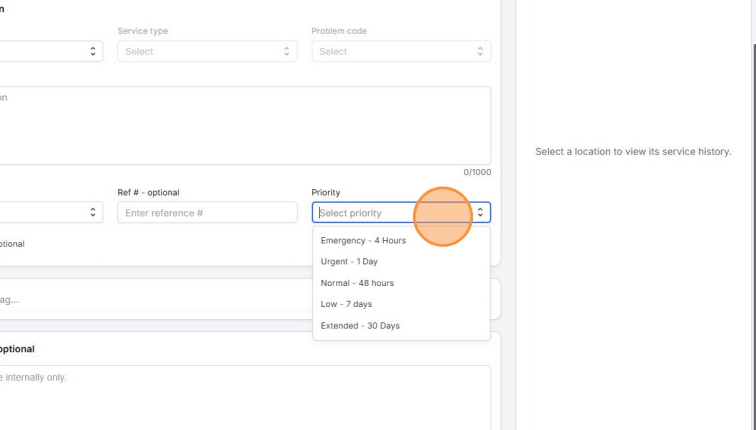
Task: Choose Emergency - 4 Hours priority
Action: click(x=363, y=241)
